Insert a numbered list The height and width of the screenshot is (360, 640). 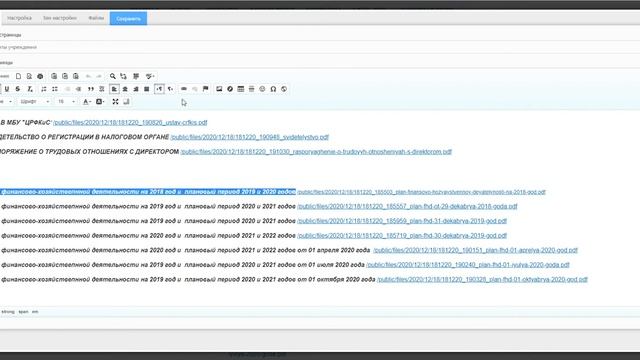tap(44, 89)
